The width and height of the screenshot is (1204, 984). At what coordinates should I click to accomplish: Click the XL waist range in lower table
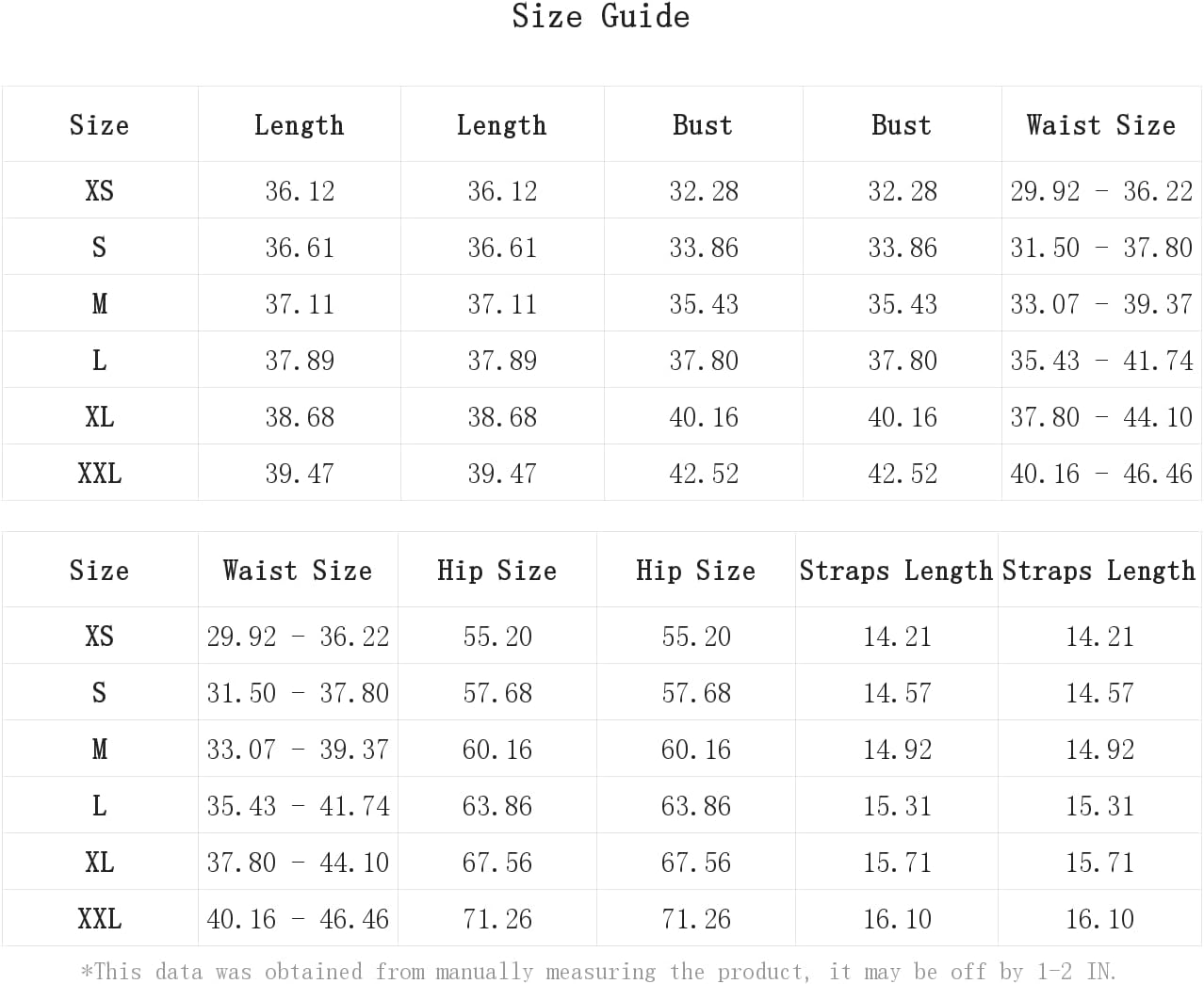[298, 863]
